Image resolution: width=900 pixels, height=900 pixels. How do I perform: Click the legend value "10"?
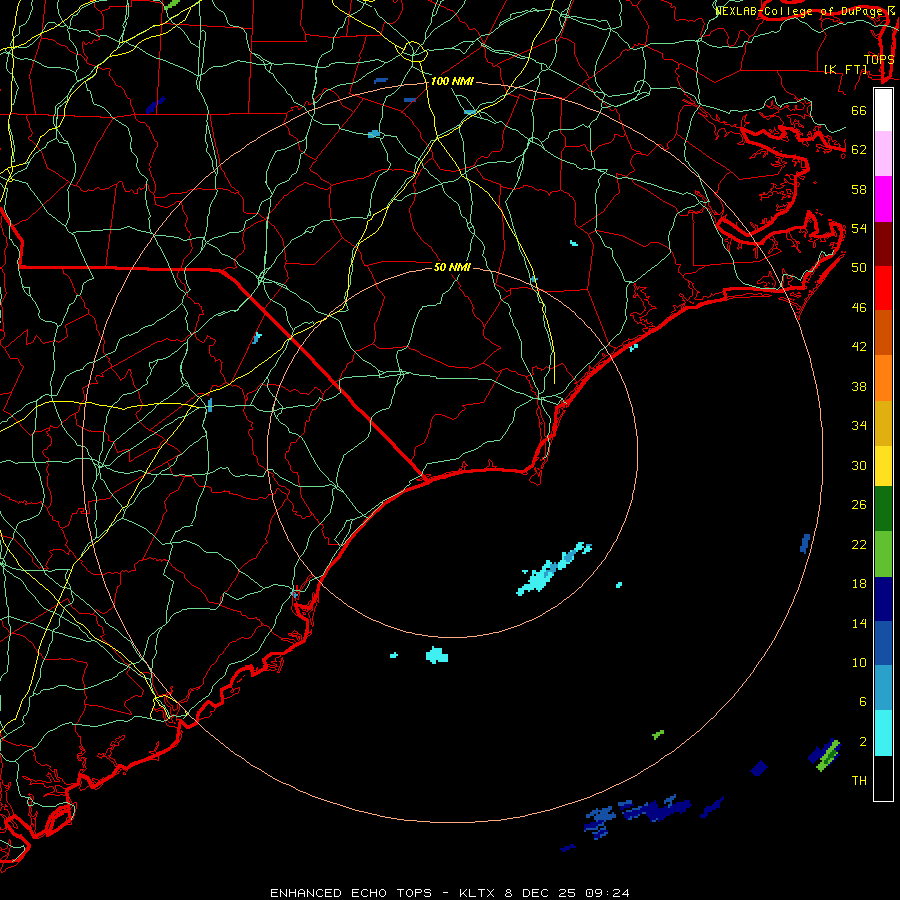(859, 663)
